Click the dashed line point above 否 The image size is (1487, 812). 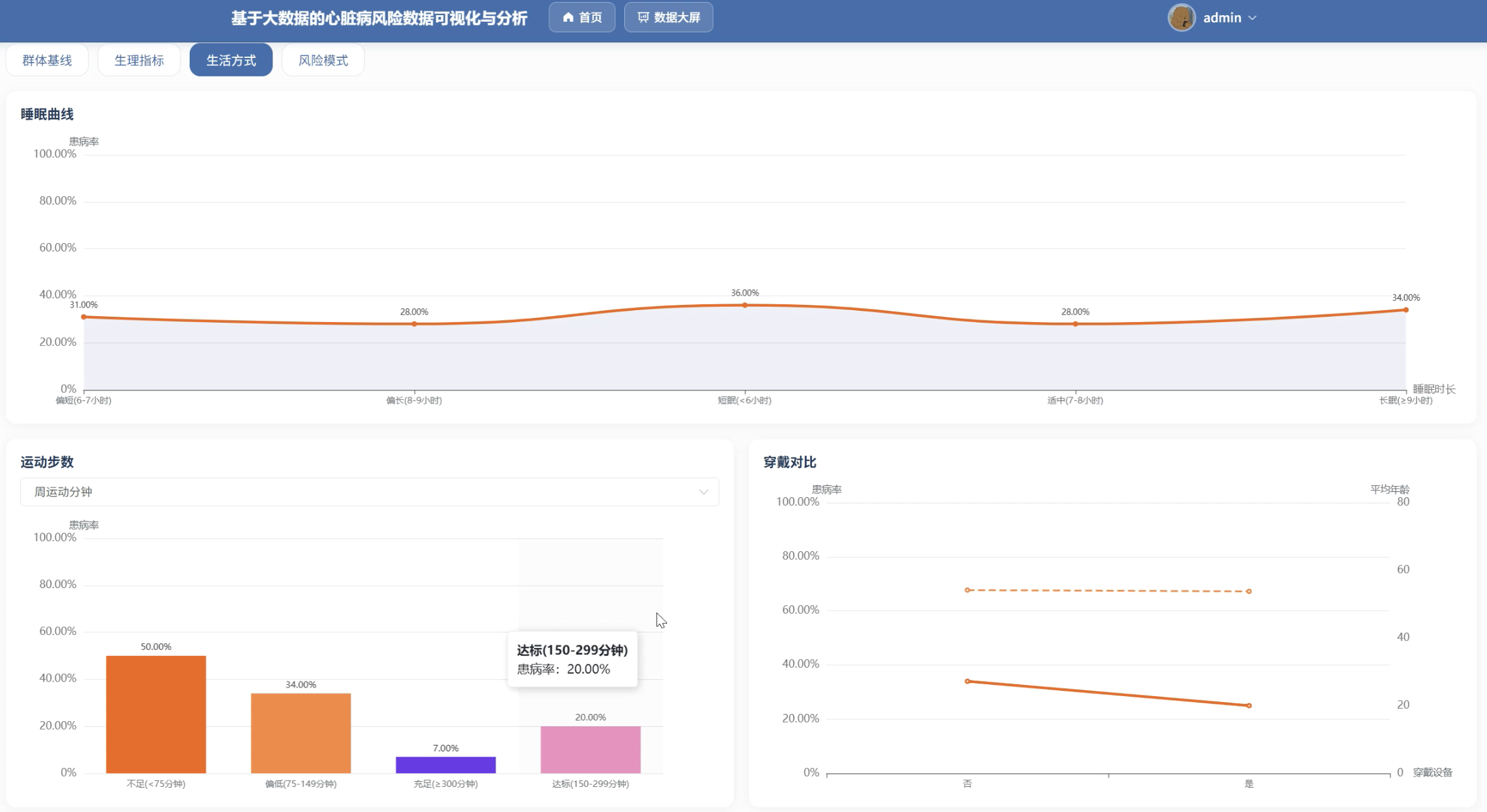click(967, 590)
